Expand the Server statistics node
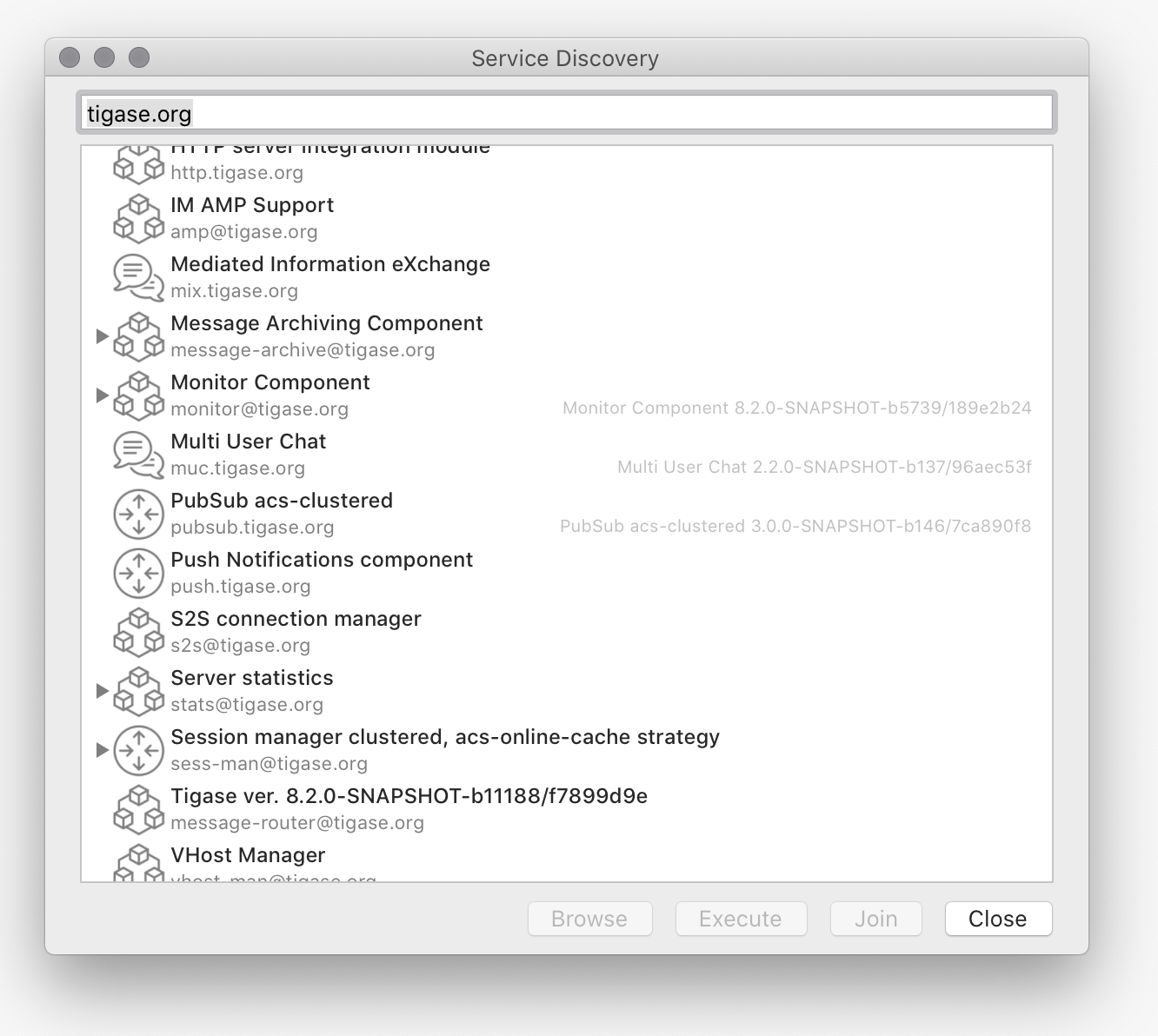 [x=102, y=690]
